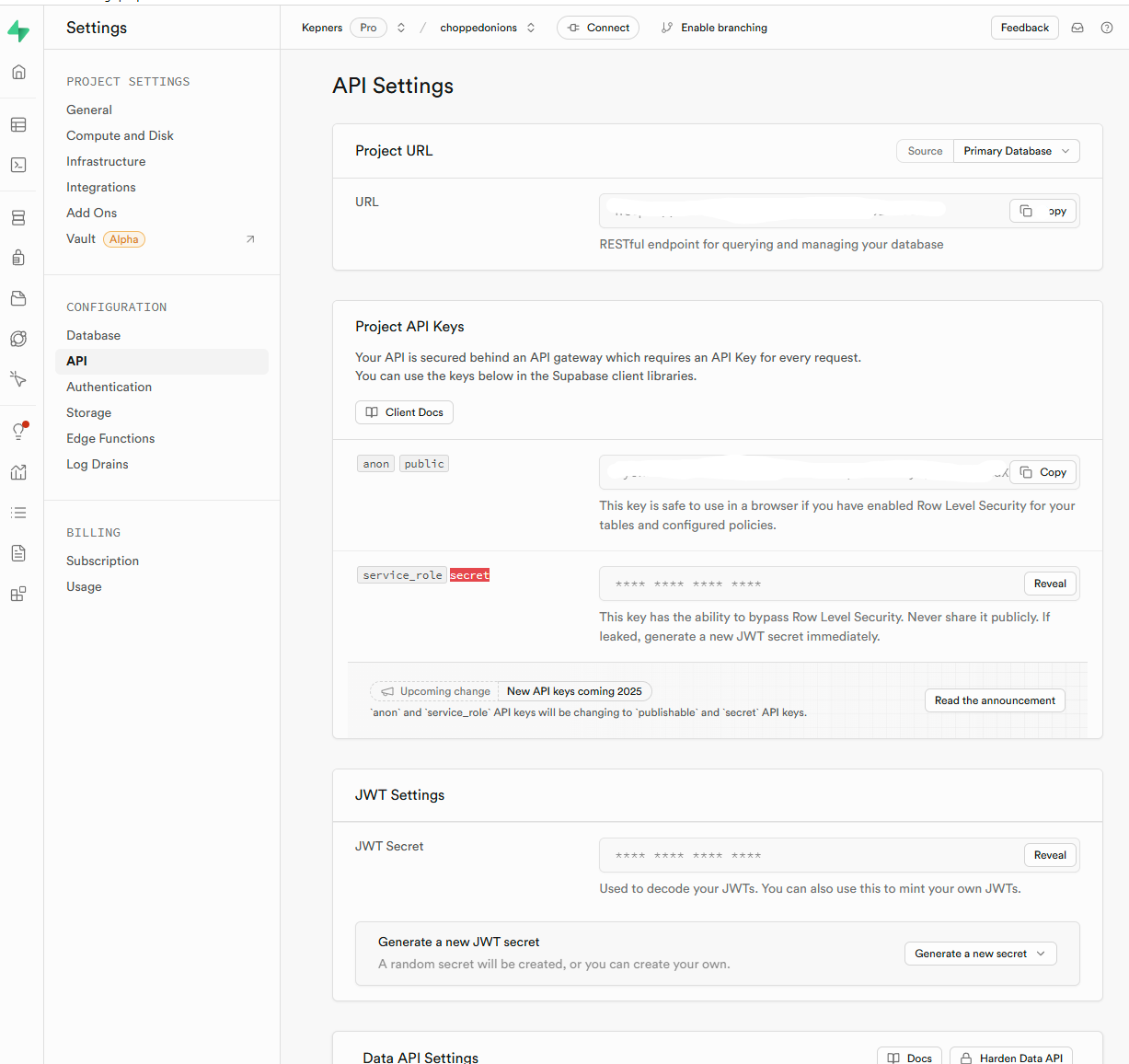Click the anon tag label
This screenshot has height=1064, width=1129.
375,464
